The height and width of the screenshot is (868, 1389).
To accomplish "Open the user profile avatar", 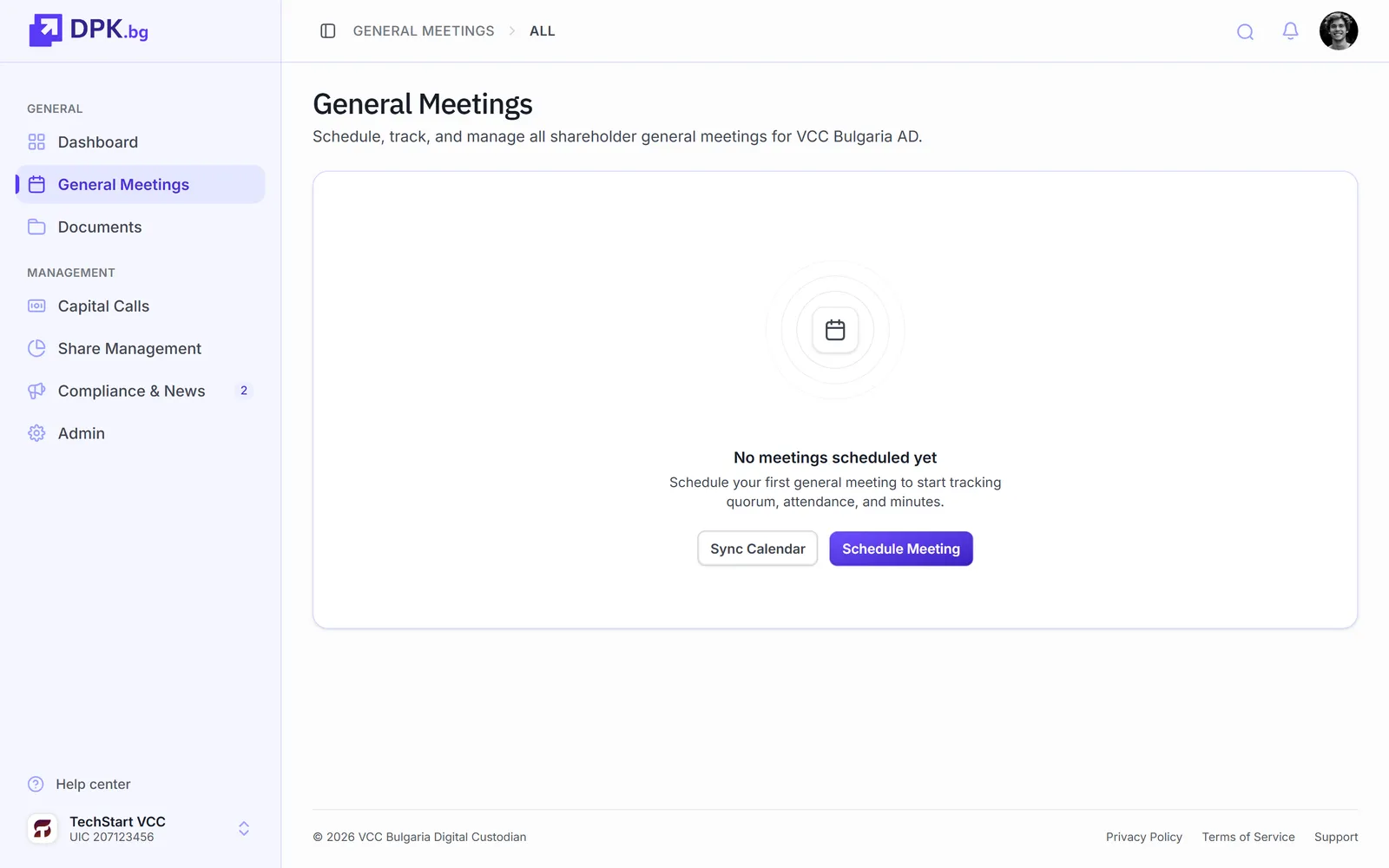I will click(x=1339, y=31).
